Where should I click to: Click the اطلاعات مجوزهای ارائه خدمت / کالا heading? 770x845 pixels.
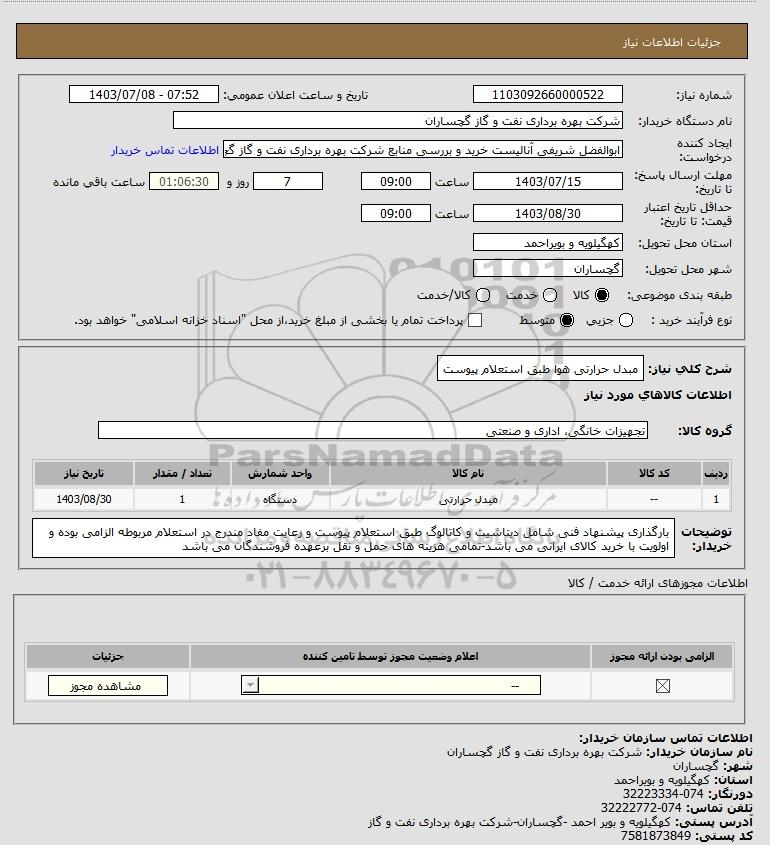[x=657, y=583]
